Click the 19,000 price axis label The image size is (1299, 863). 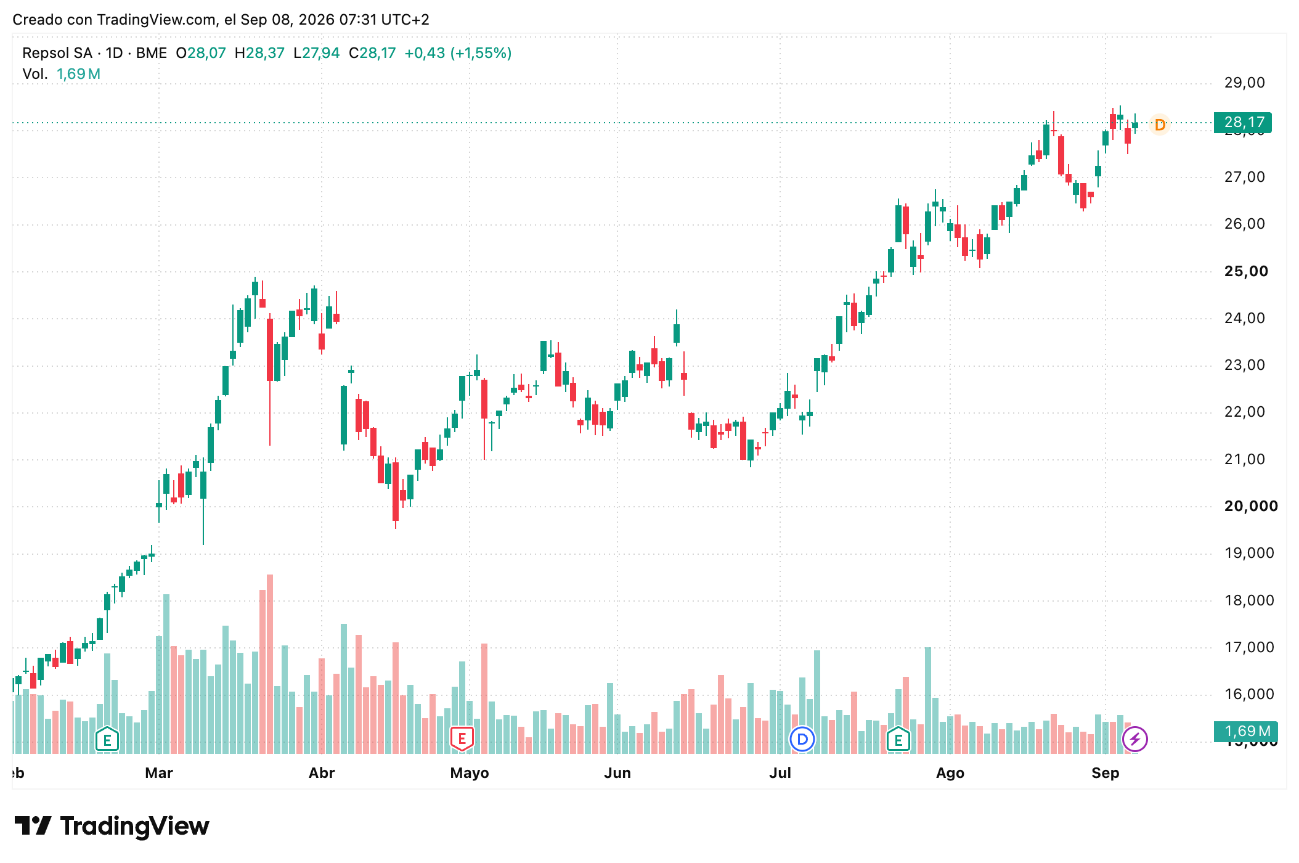tap(1249, 553)
